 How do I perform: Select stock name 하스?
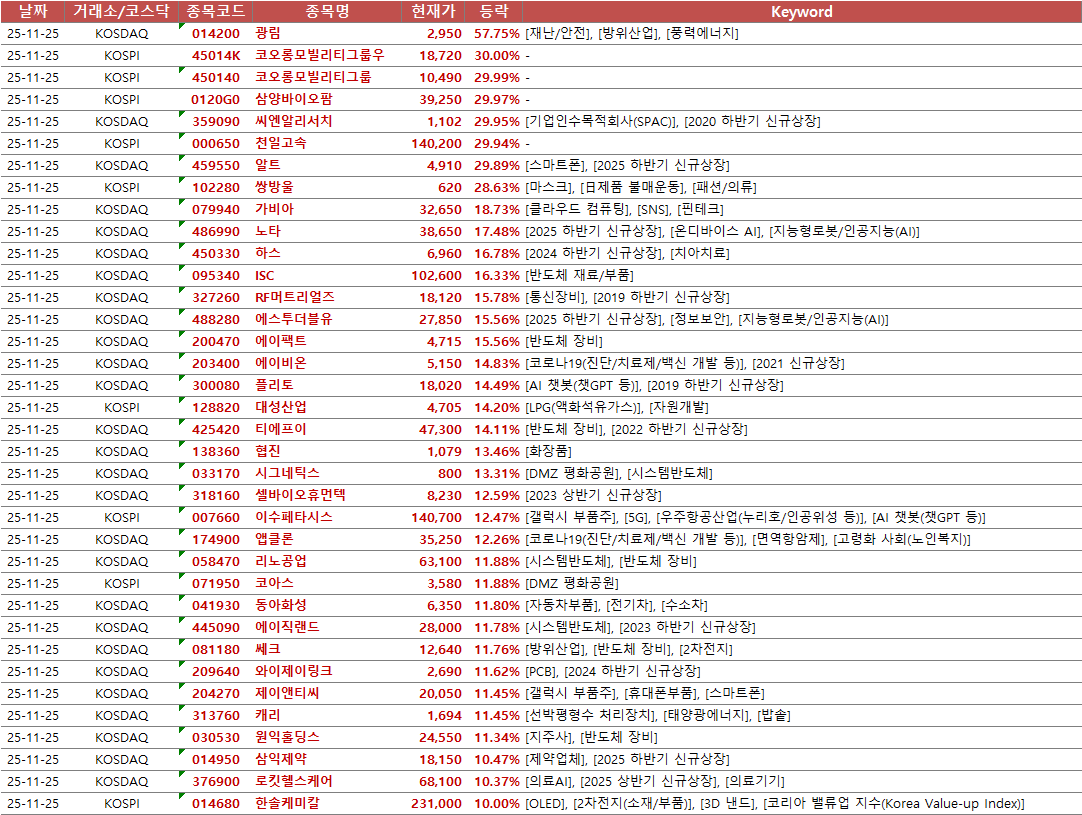tap(268, 253)
